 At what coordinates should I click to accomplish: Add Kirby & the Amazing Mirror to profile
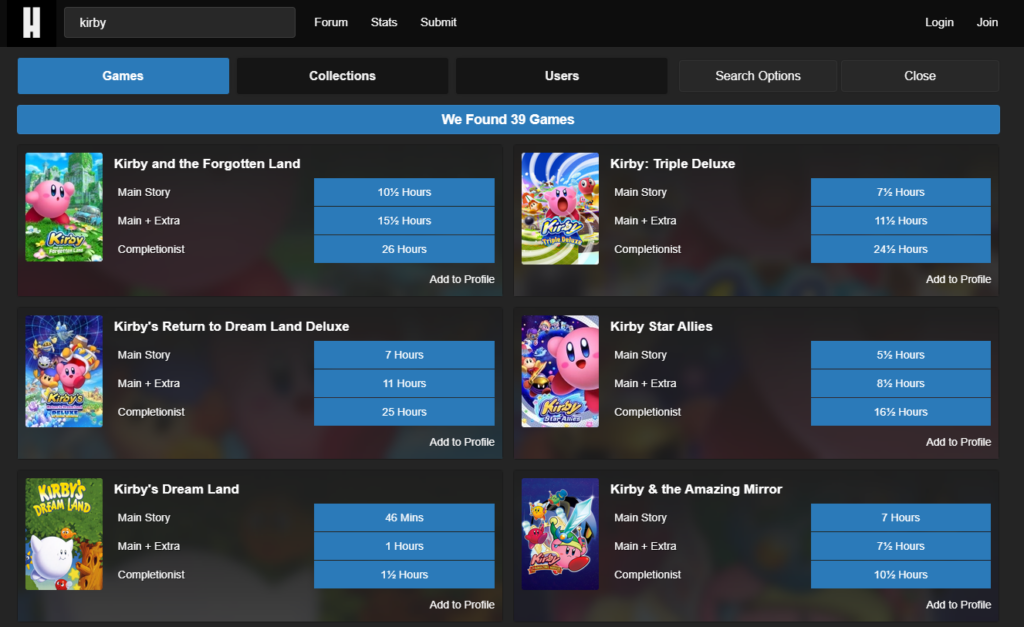click(x=958, y=605)
